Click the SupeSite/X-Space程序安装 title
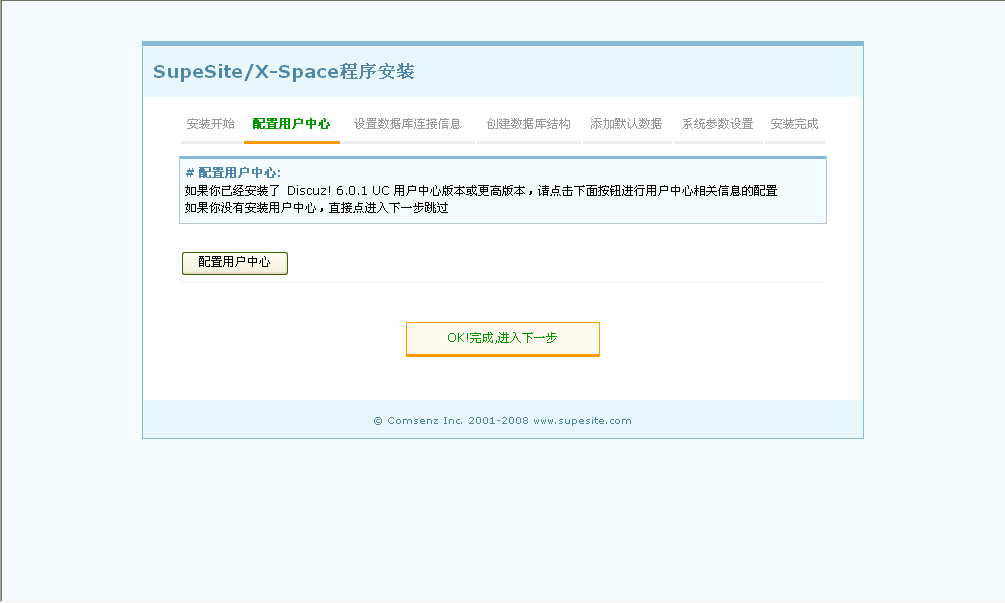1005x603 pixels. 284,72
